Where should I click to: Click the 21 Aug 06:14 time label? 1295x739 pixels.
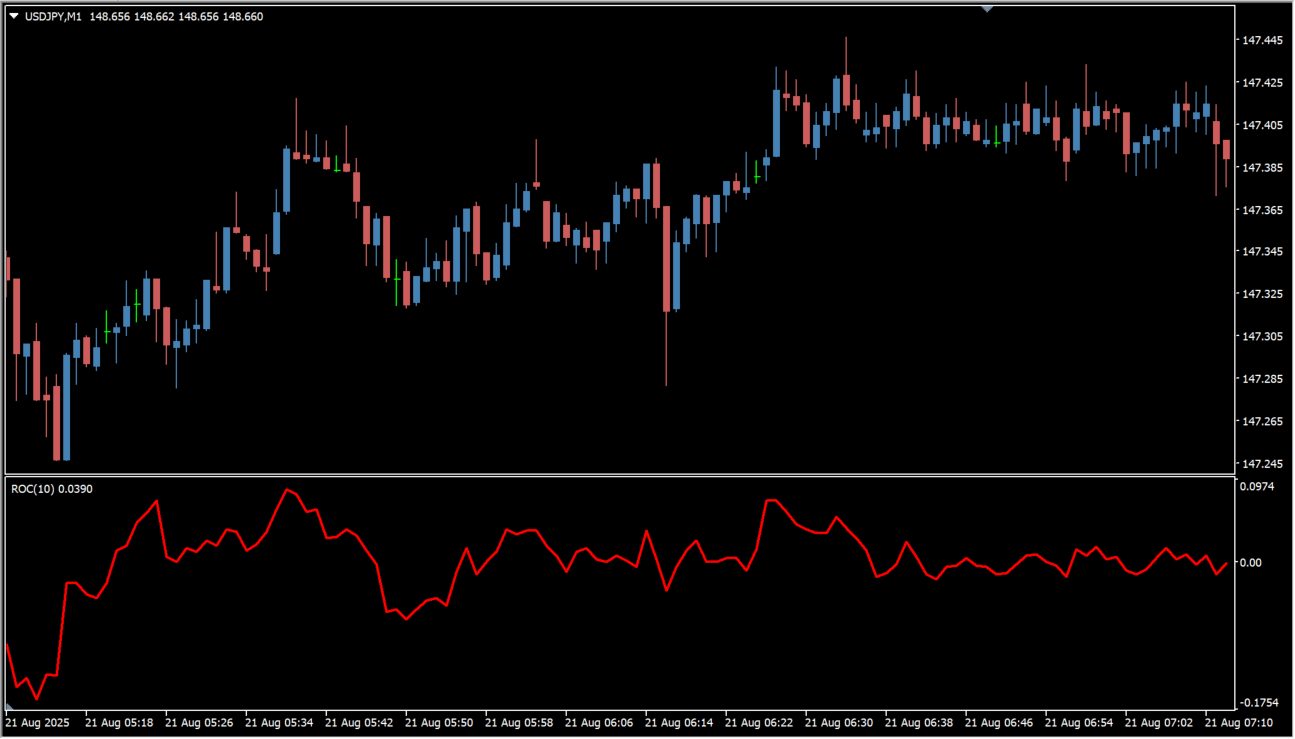tap(679, 722)
